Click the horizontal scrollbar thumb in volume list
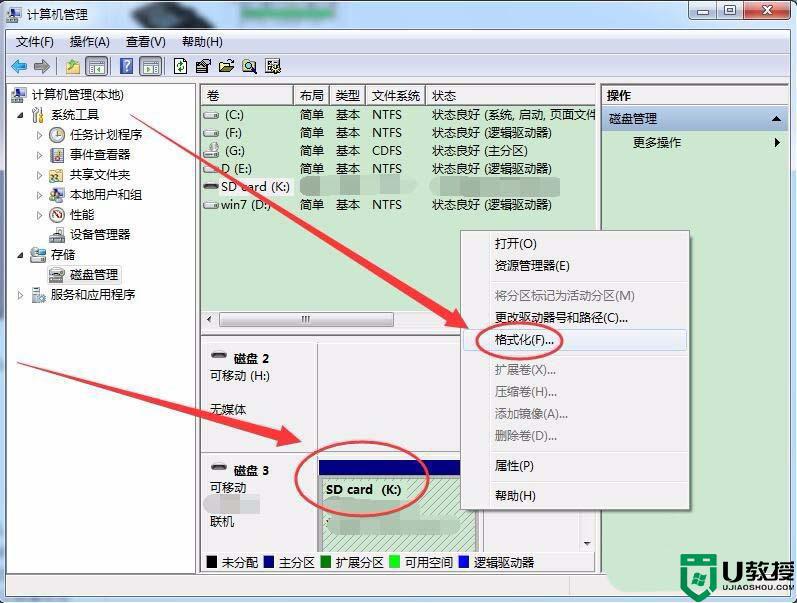This screenshot has width=797, height=603. click(306, 319)
